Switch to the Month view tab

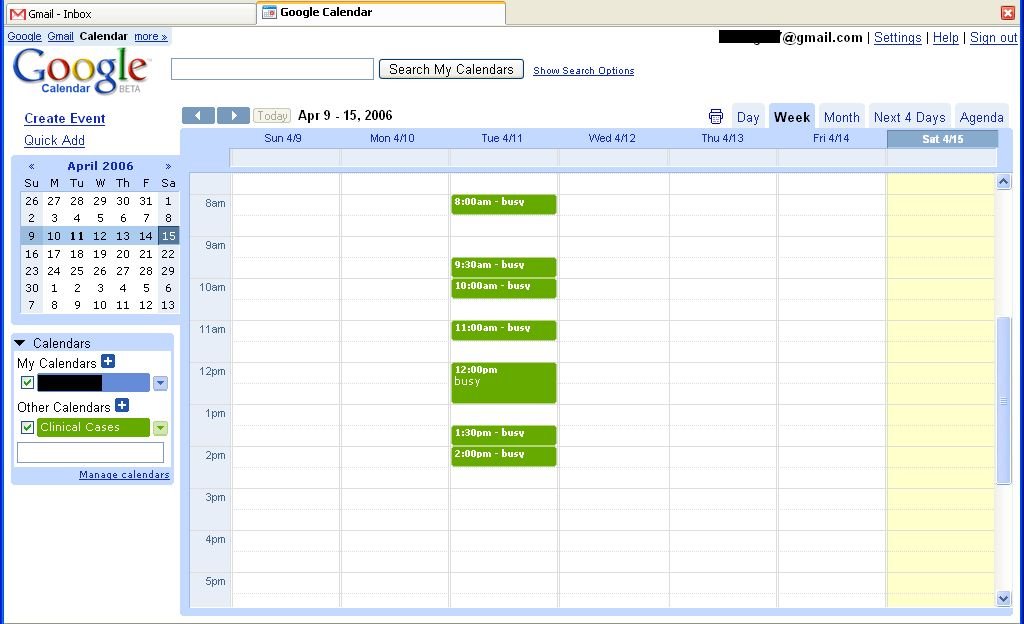(841, 117)
